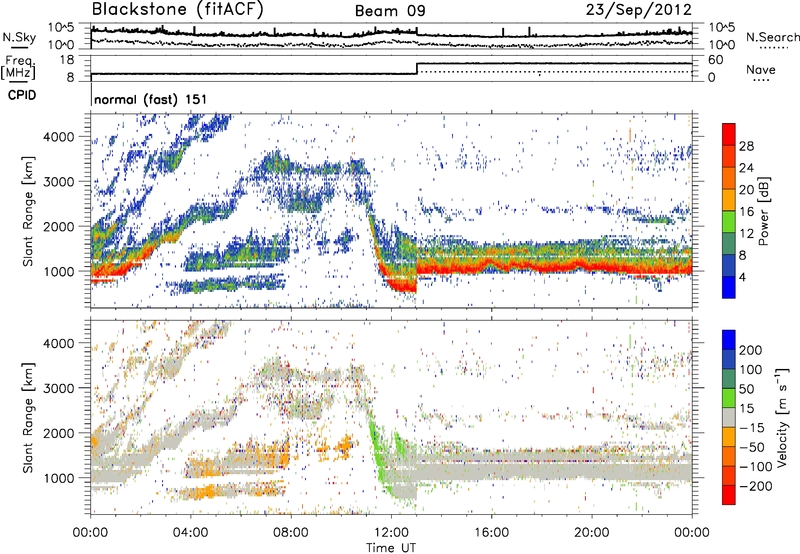Click the 'normal (fast) 151' text
Screen dimensions: 800x554
(151, 99)
